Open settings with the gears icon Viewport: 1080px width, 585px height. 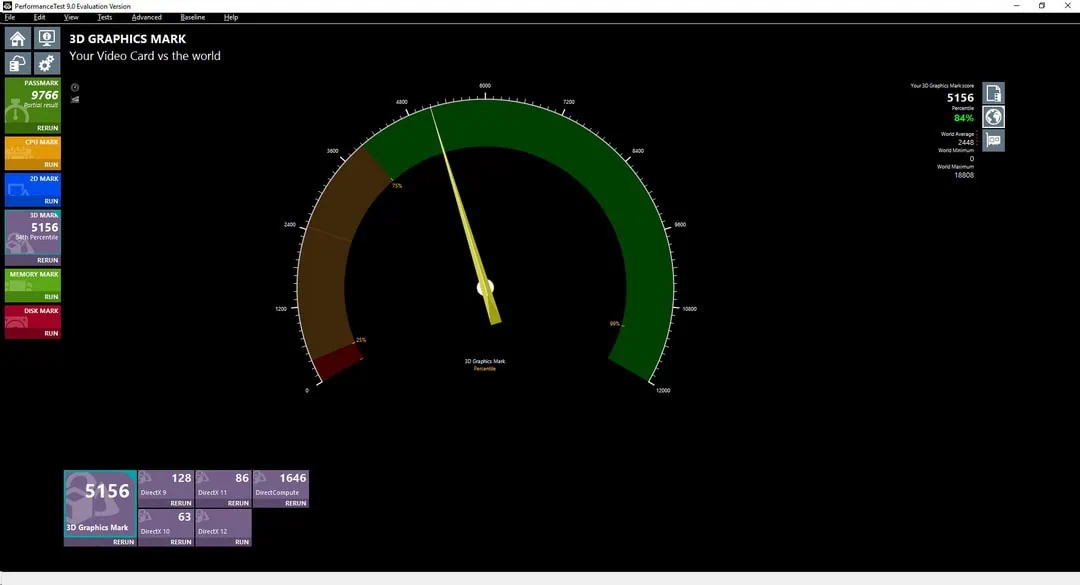pyautogui.click(x=47, y=63)
